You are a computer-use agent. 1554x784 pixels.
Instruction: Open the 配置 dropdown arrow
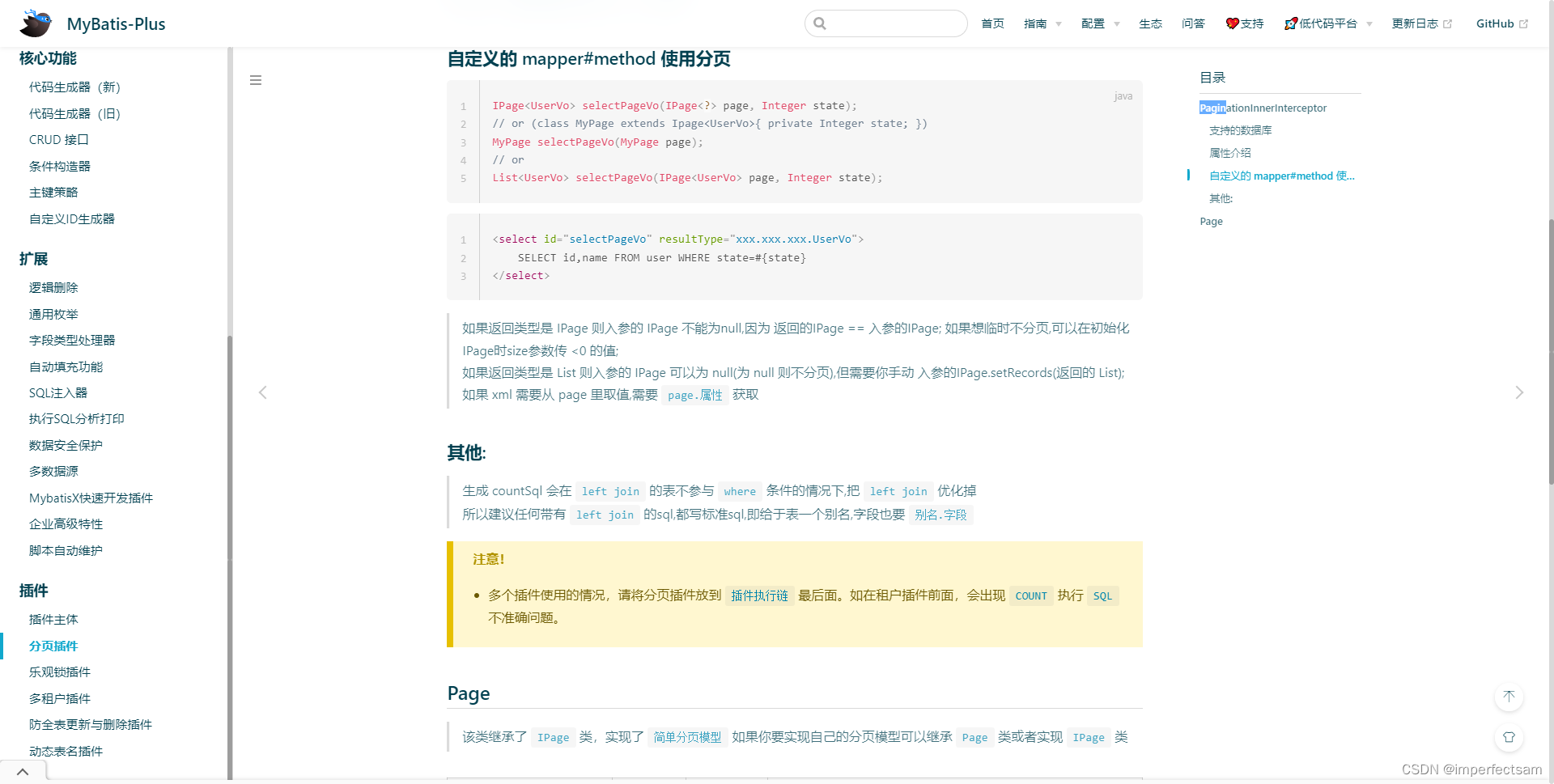(x=1116, y=24)
